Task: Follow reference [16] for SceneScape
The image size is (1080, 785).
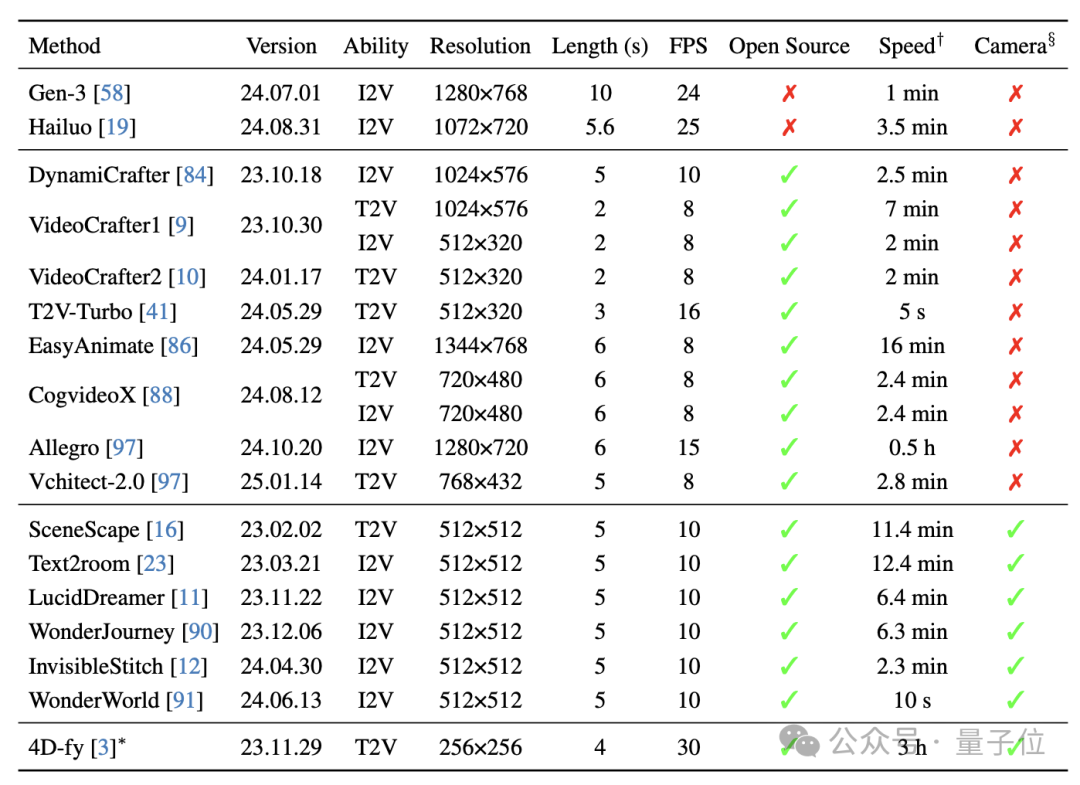Action: point(165,529)
